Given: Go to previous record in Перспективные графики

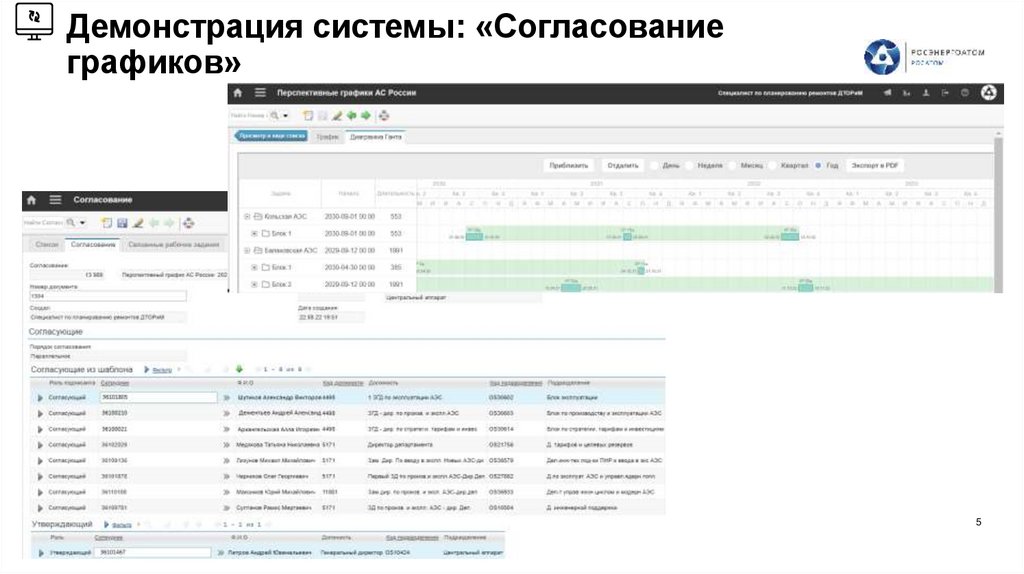Looking at the screenshot, I should pyautogui.click(x=351, y=116).
